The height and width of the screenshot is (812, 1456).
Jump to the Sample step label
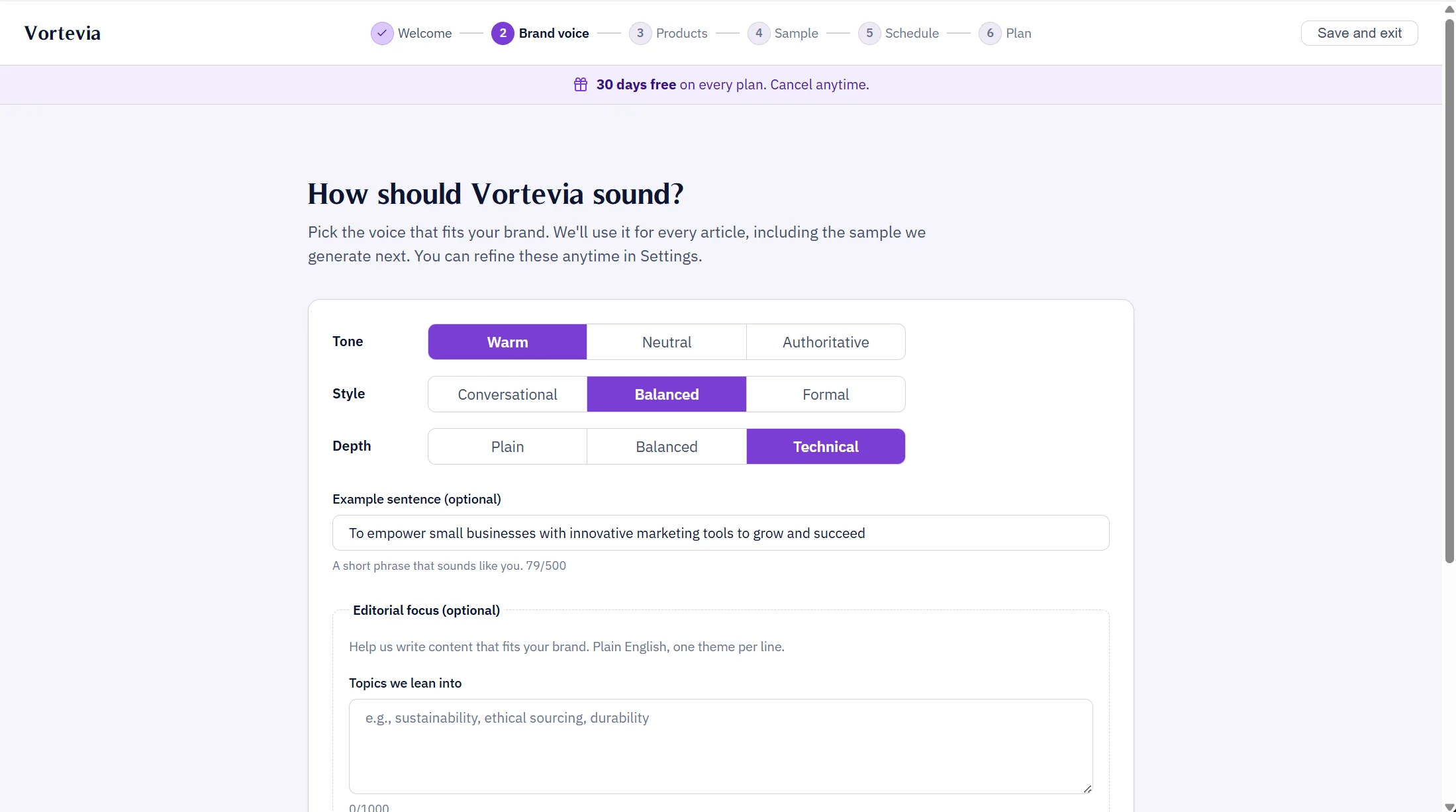[796, 33]
